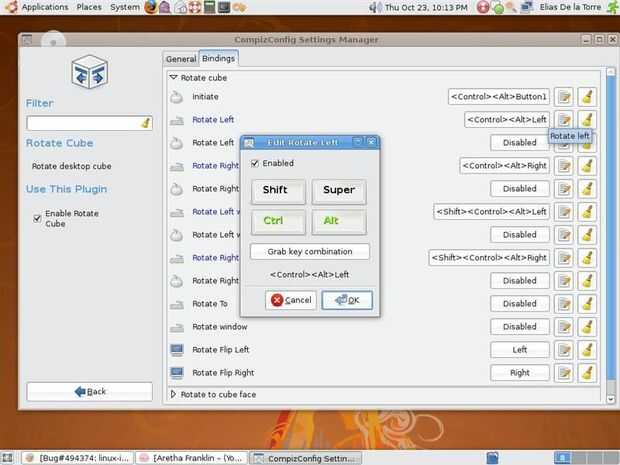
Task: Open the Applications menu
Action: click(45, 7)
